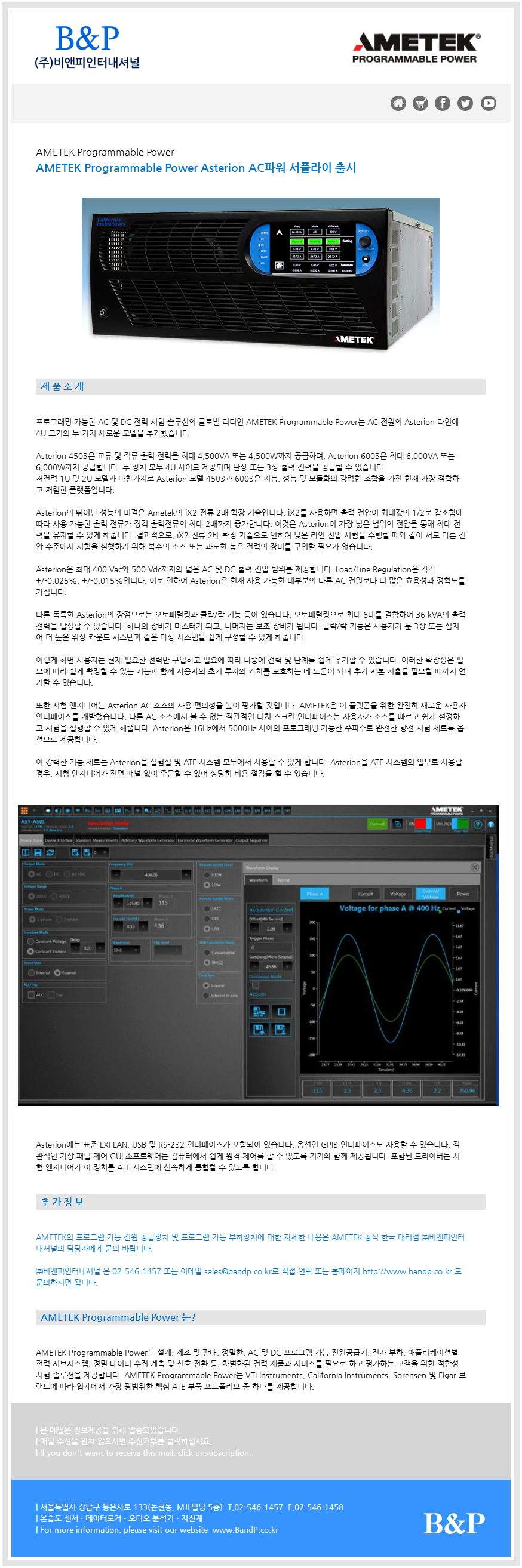This screenshot has height=1568, width=522.
Task: Toggle the Continuous Mode checkbox
Action: [x=256, y=985]
